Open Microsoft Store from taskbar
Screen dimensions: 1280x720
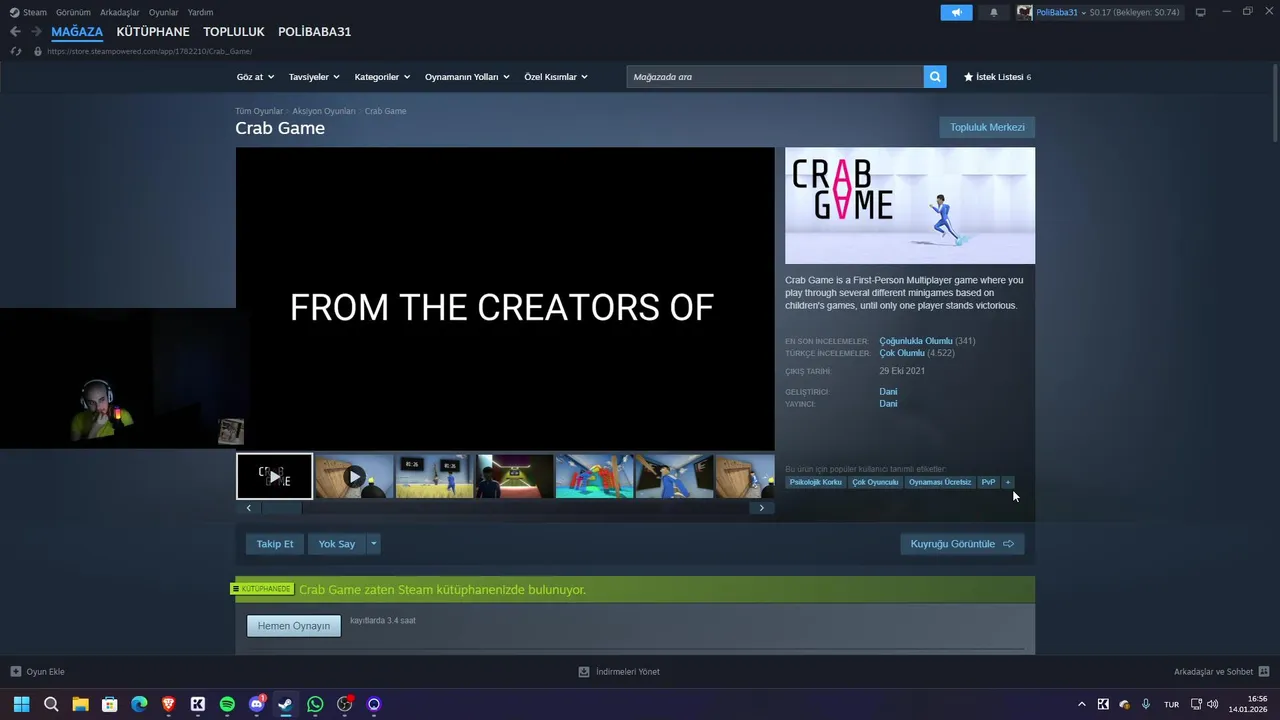point(109,704)
